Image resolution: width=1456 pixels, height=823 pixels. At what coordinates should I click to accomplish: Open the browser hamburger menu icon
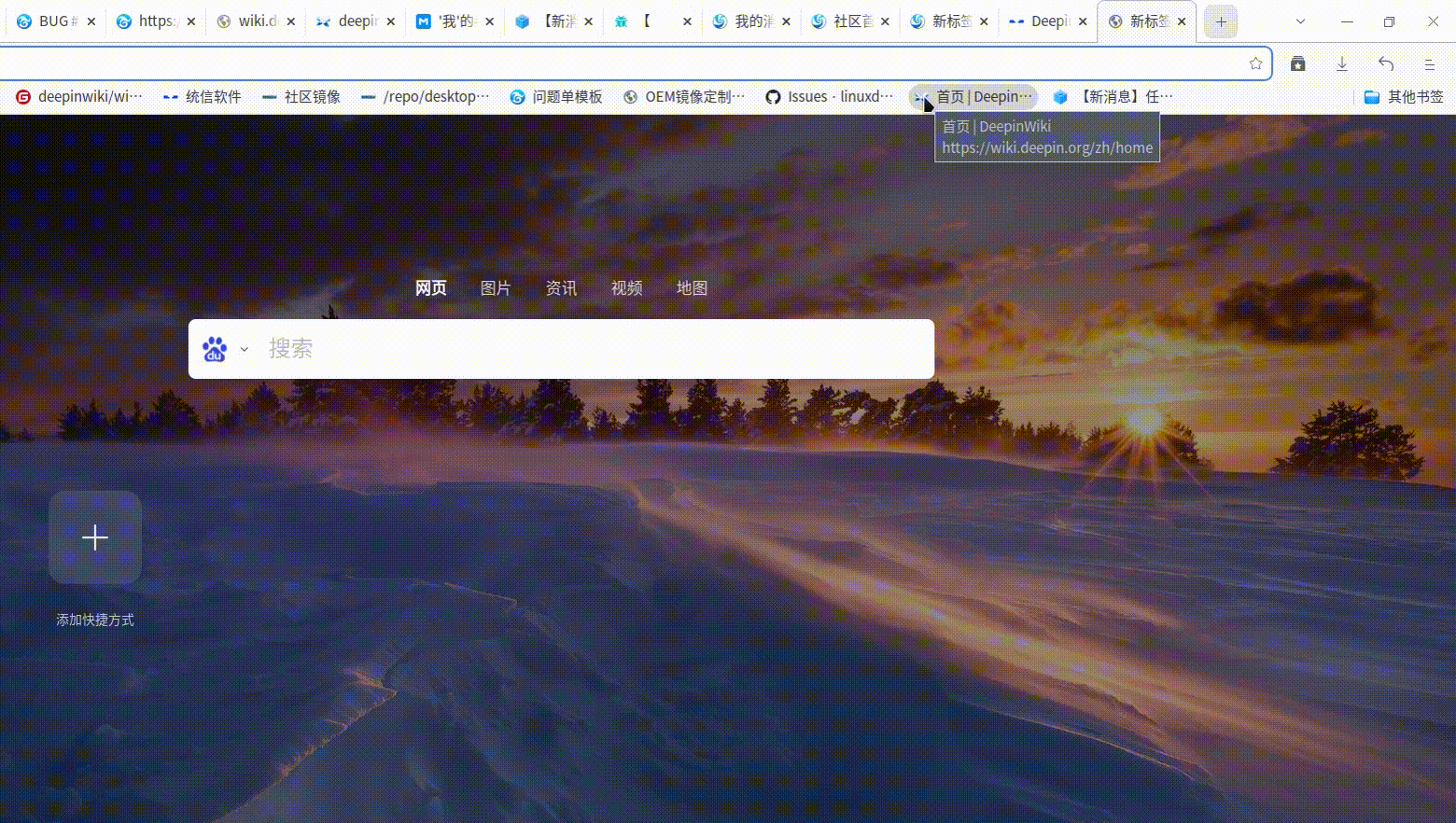[x=1429, y=63]
